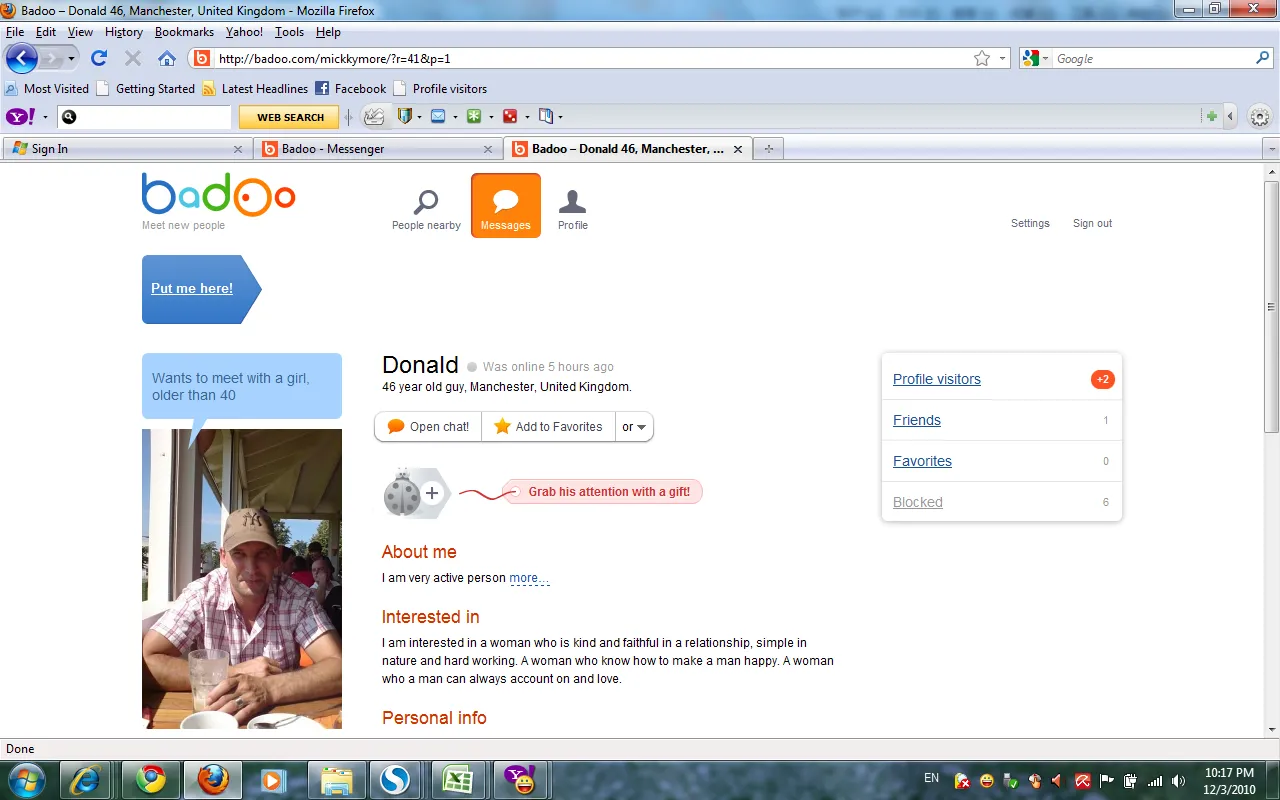Expand the mail icon dropdown arrow
Viewport: 1280px width, 800px height.
454,117
